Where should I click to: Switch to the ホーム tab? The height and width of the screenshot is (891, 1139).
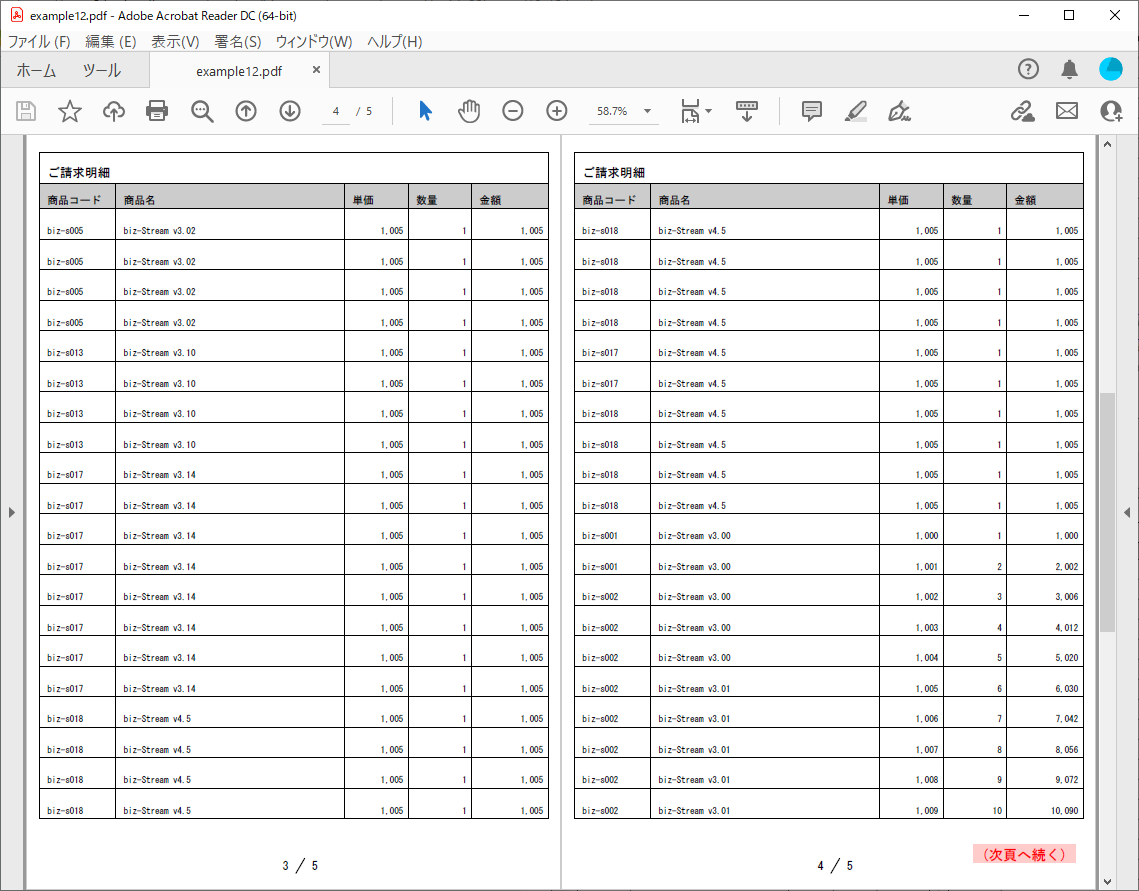click(x=36, y=70)
